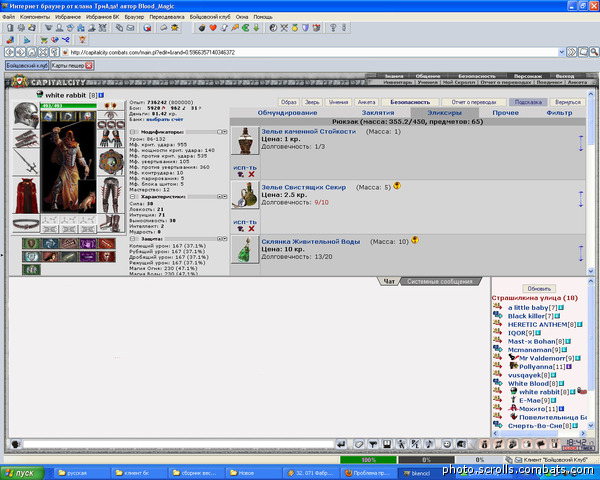The height and width of the screenshot is (480, 600).
Task: Toggle the chat sound note icon
Action: coord(429,444)
